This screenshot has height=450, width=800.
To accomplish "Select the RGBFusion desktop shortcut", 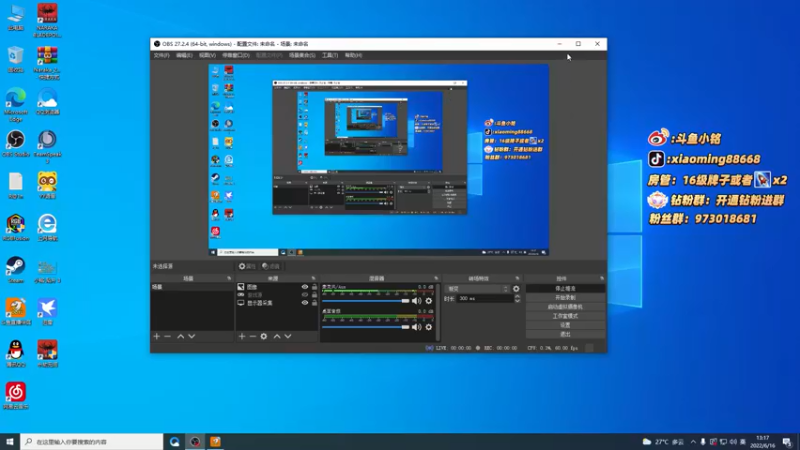I will point(16,228).
